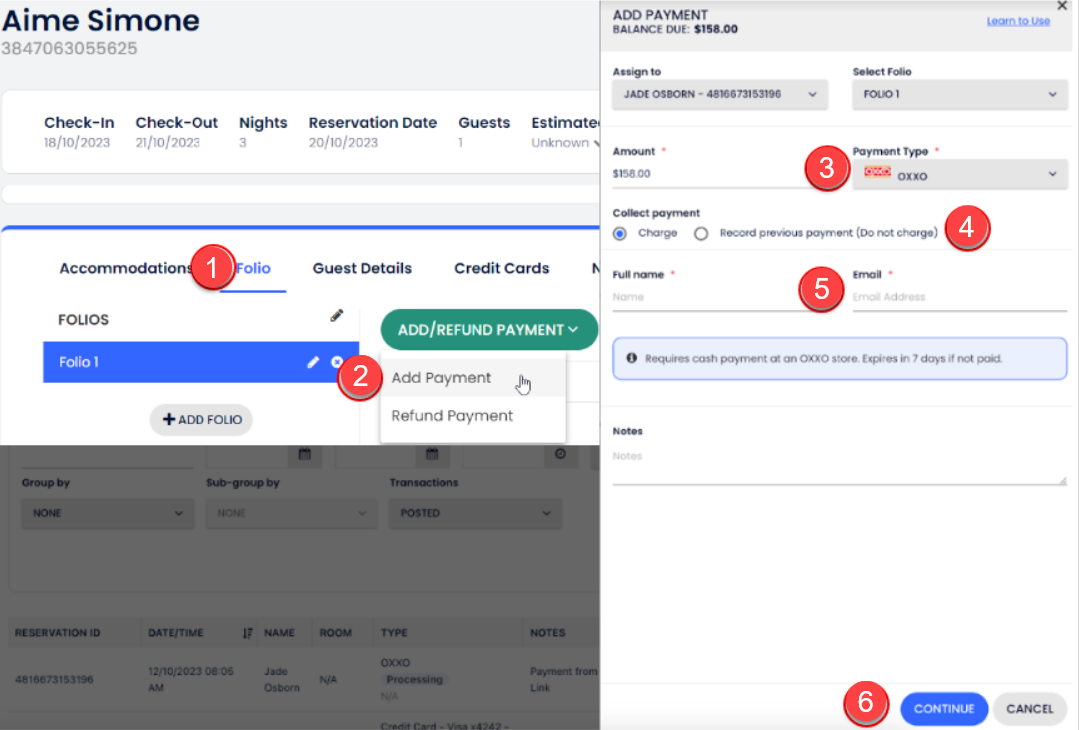Click the sort icon on DATE/TIME column header

248,633
